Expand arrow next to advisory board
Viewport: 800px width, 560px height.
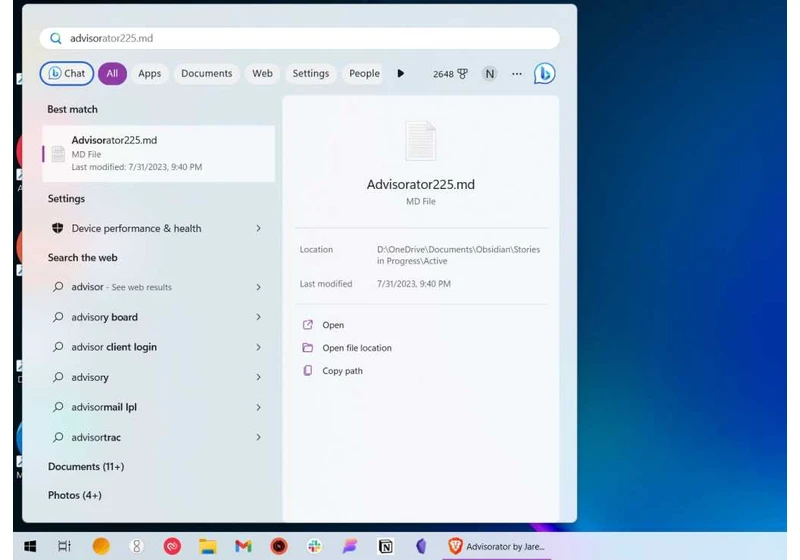[259, 317]
